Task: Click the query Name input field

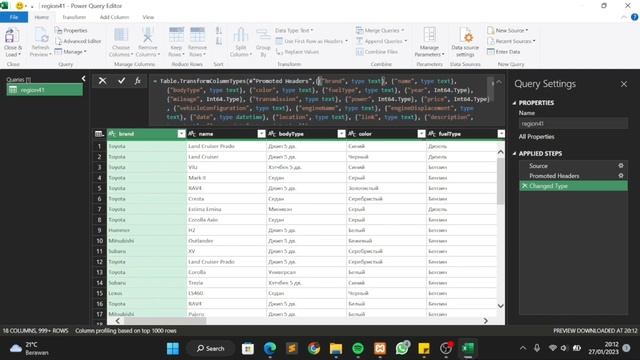Action: click(573, 123)
